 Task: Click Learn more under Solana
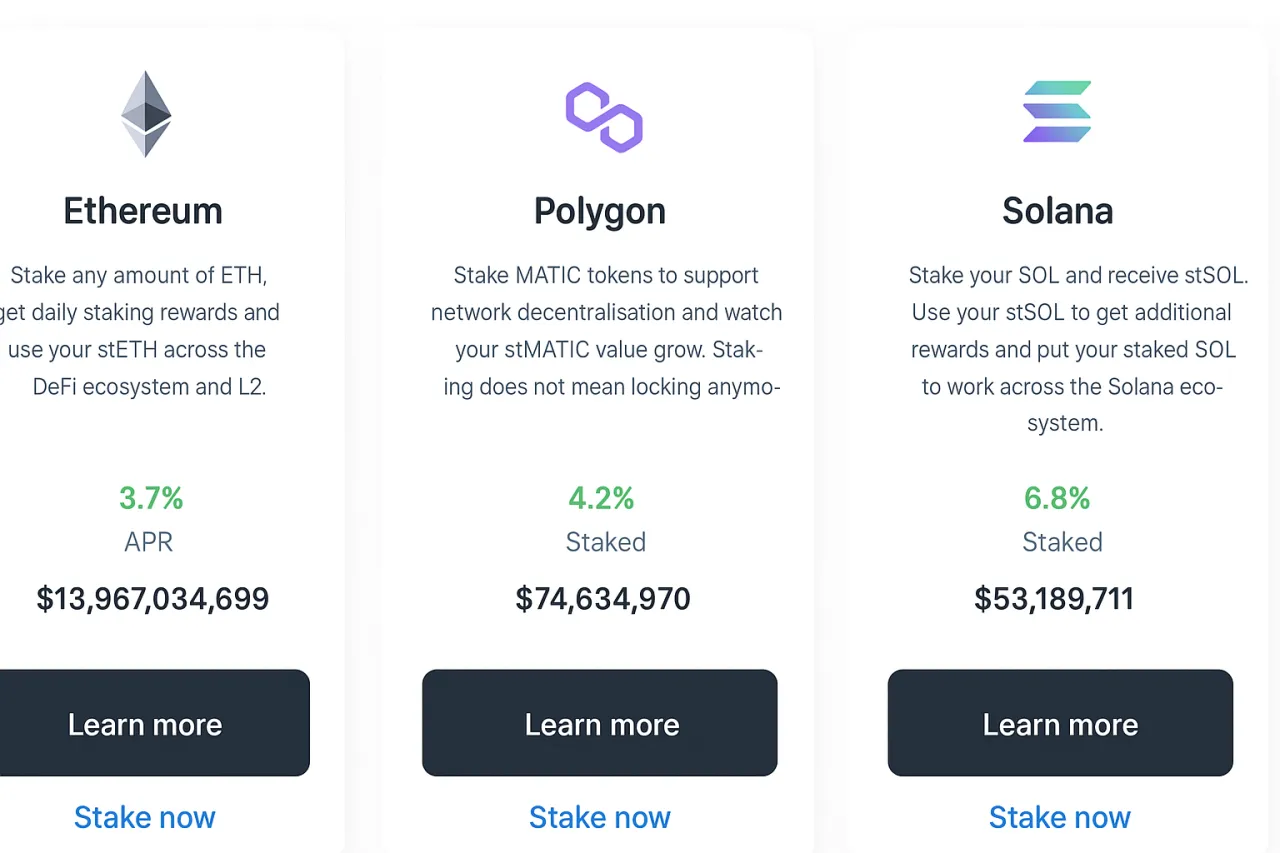(x=1060, y=723)
